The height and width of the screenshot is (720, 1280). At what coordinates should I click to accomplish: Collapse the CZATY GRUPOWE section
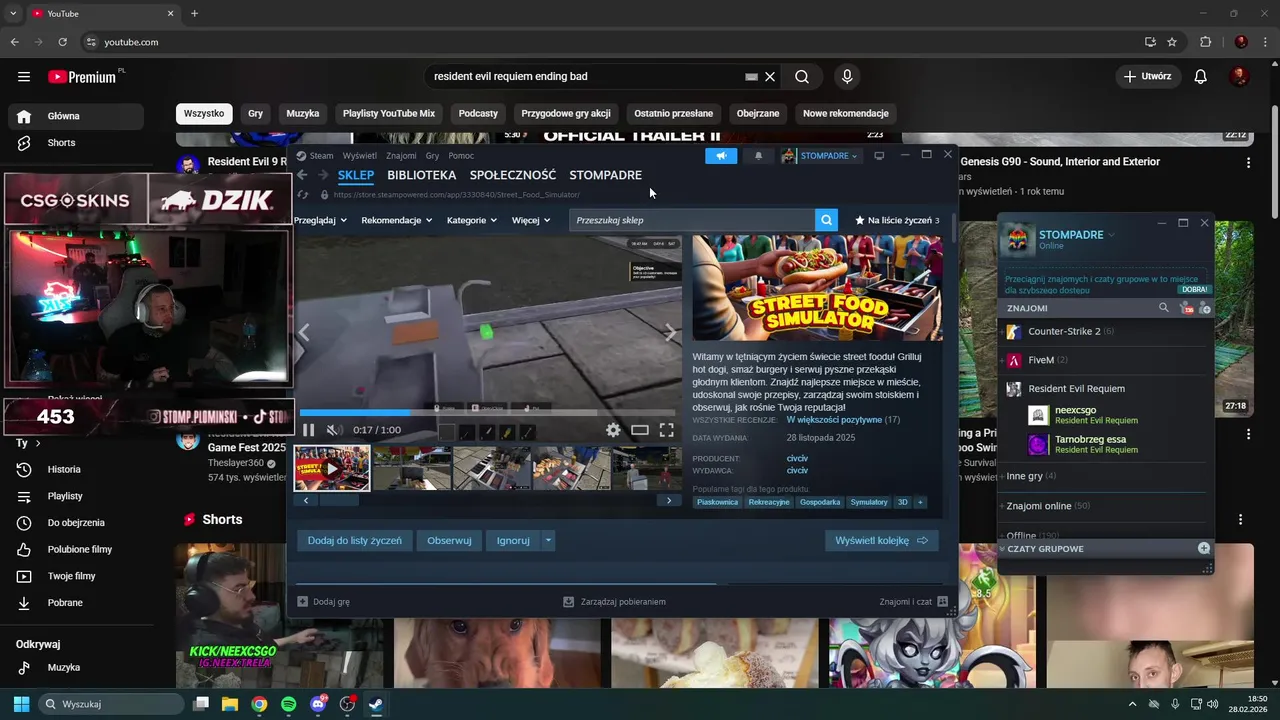pos(1003,549)
